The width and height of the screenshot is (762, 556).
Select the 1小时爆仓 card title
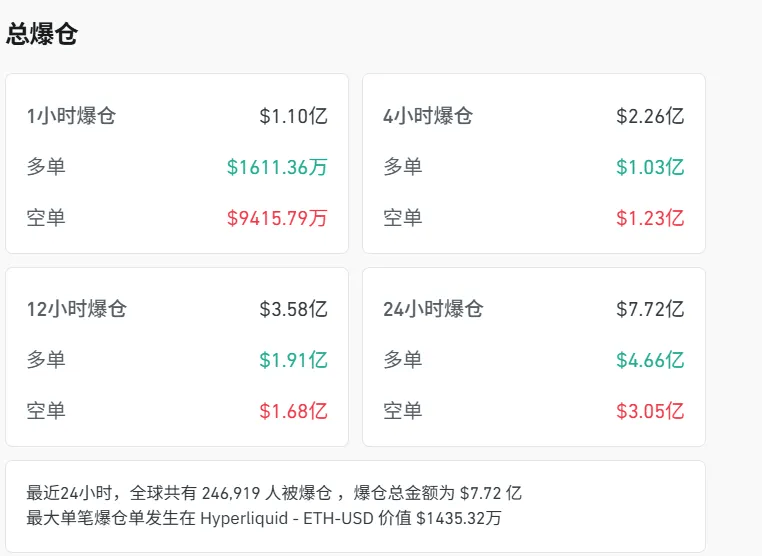[71, 116]
